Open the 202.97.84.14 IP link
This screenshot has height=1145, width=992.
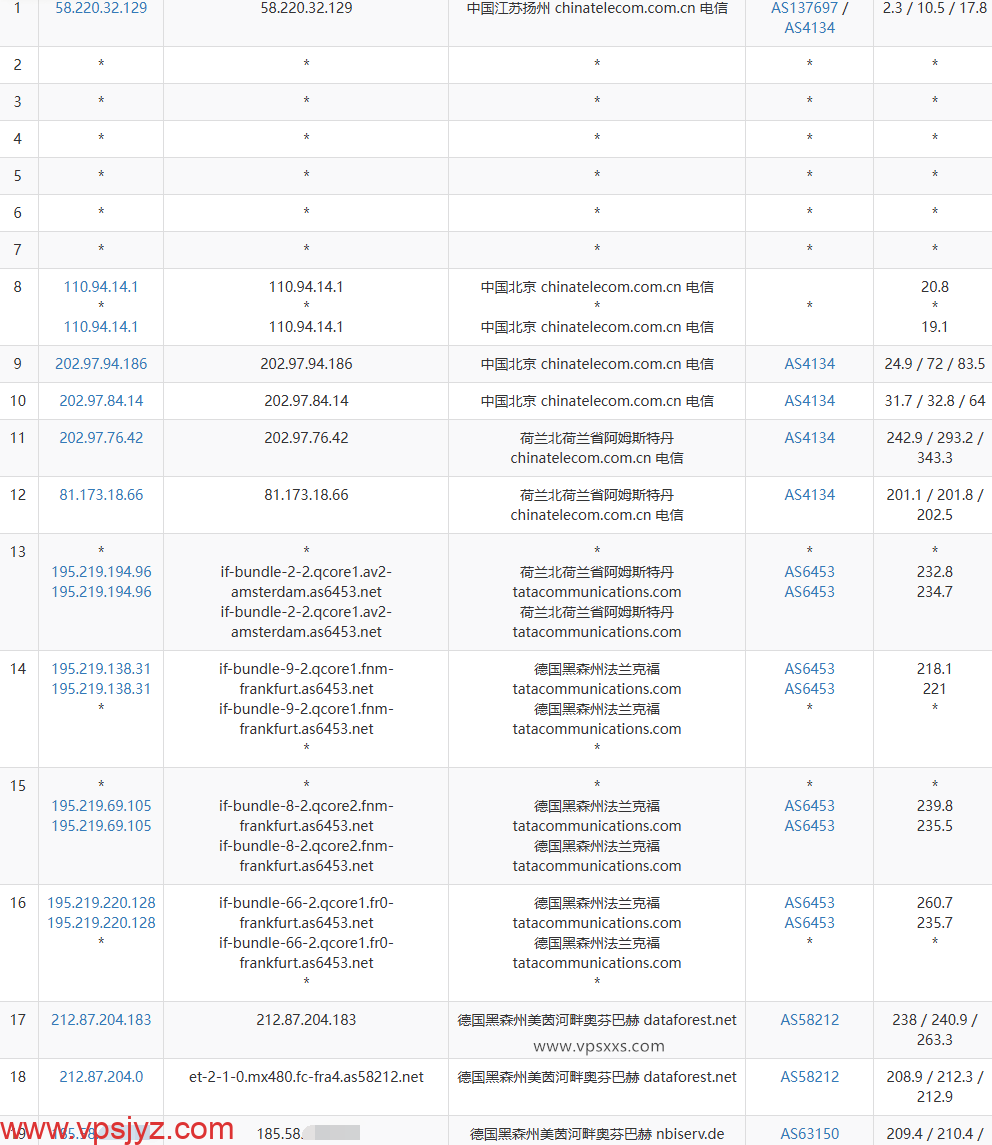101,401
